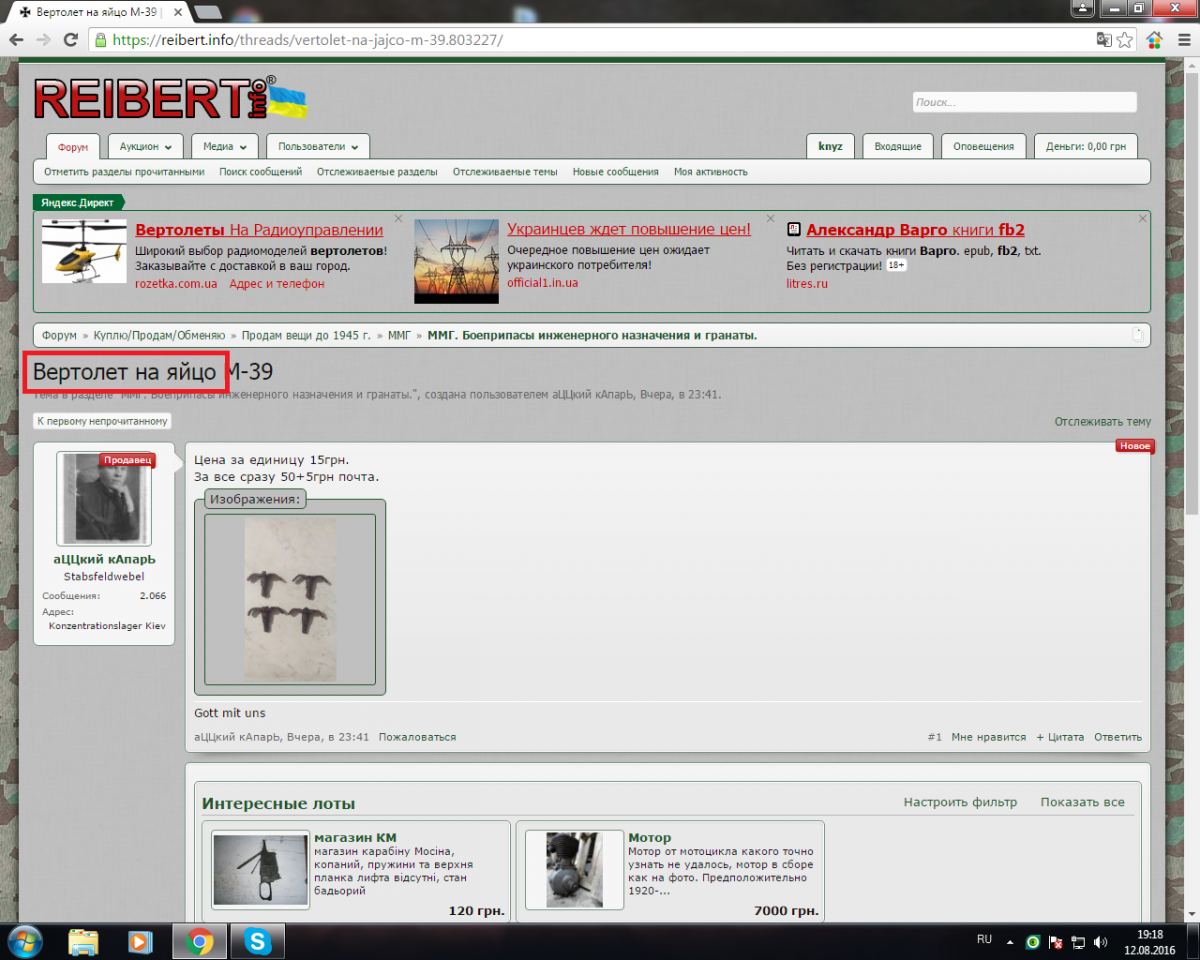
Task: Reload the page with the refresh icon
Action: pyautogui.click(x=70, y=40)
